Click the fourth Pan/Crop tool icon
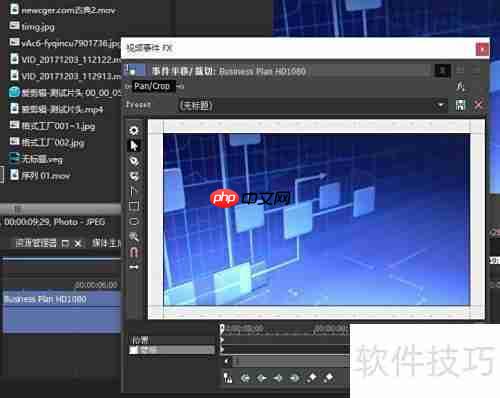The width and height of the screenshot is (500, 398). point(134,176)
